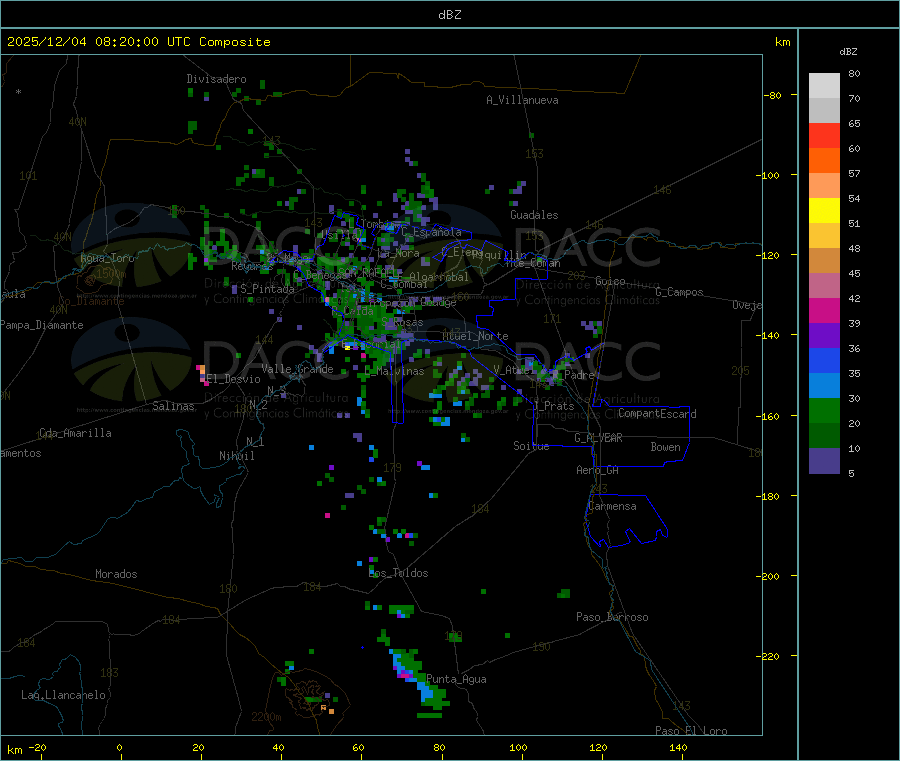Click the 20 dBZ green legend swatch

pos(824,410)
